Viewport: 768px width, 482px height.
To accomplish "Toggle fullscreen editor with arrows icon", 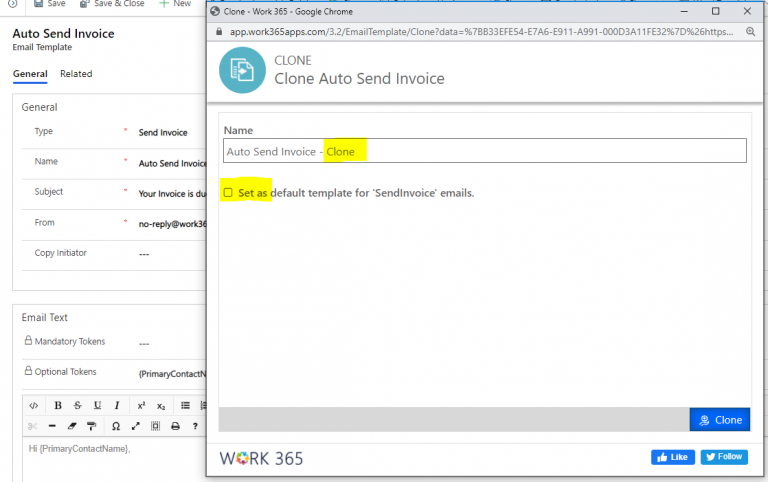I will pyautogui.click(x=136, y=426).
